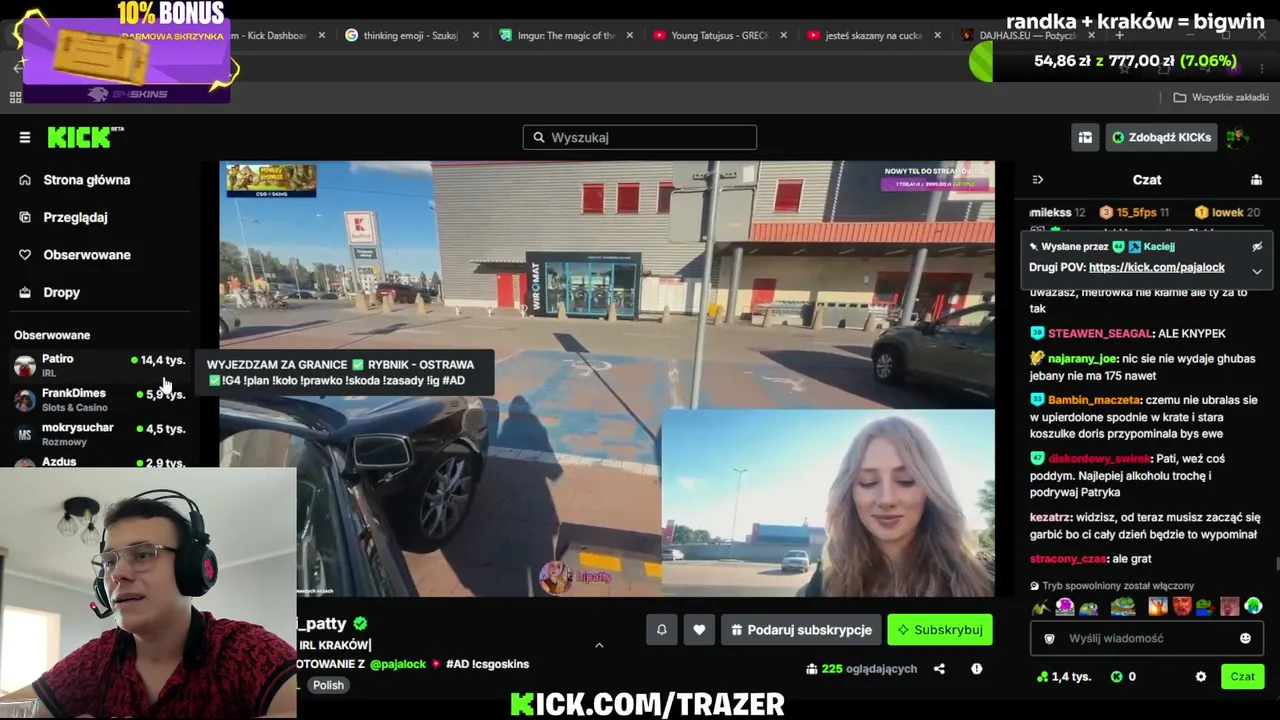Click najarany_joe's username in chat
1280x720 pixels.
1082,358
